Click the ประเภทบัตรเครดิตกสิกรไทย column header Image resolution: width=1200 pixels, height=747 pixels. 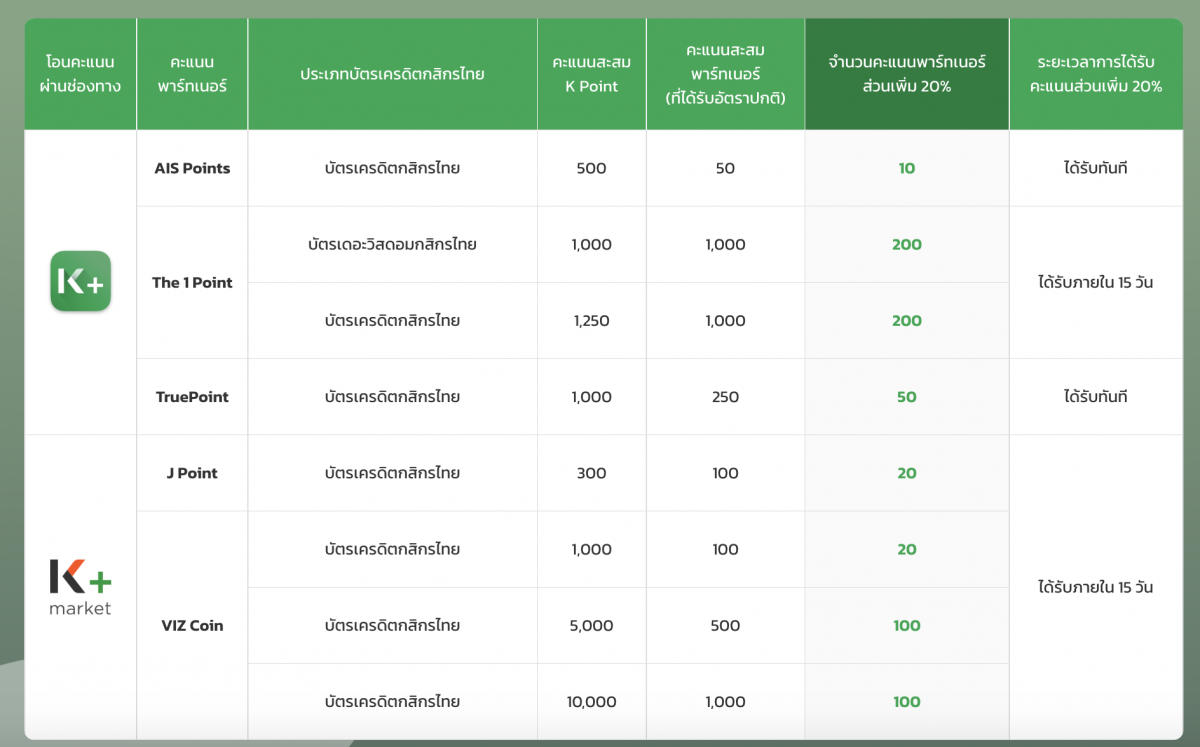(x=392, y=74)
